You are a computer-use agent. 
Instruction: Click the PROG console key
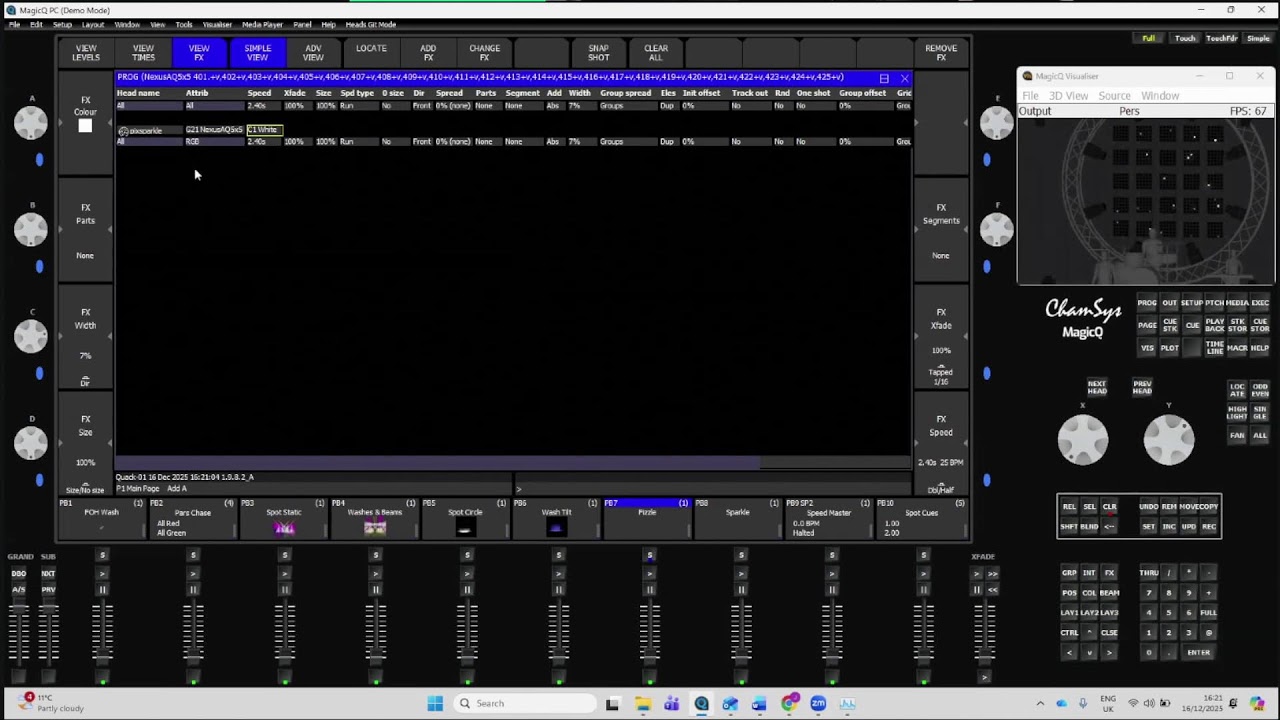click(1147, 303)
